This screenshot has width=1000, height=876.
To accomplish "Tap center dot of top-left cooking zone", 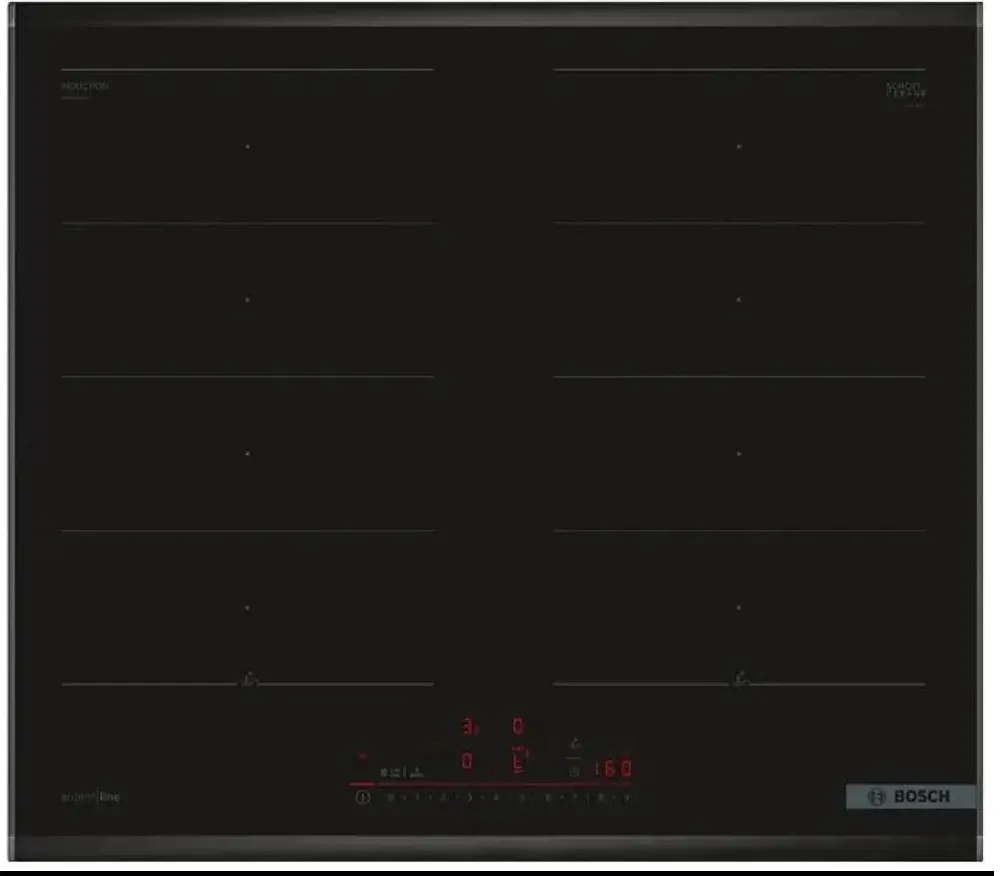I will 248,147.
